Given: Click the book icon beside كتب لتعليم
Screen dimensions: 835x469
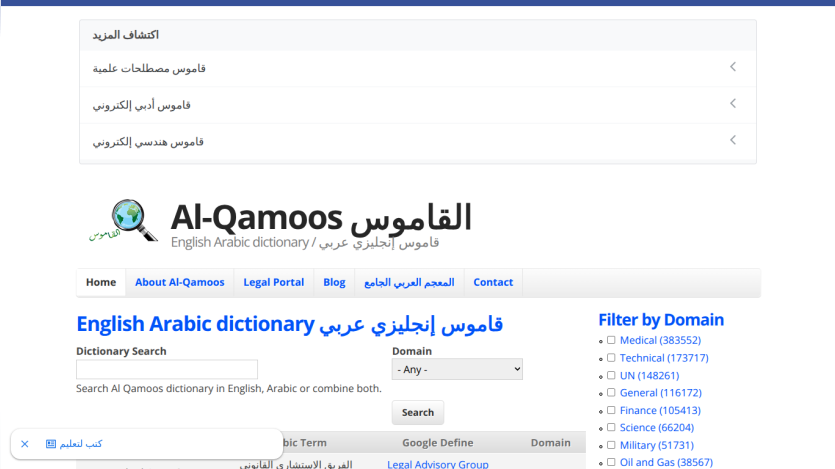Looking at the screenshot, I should [51, 444].
